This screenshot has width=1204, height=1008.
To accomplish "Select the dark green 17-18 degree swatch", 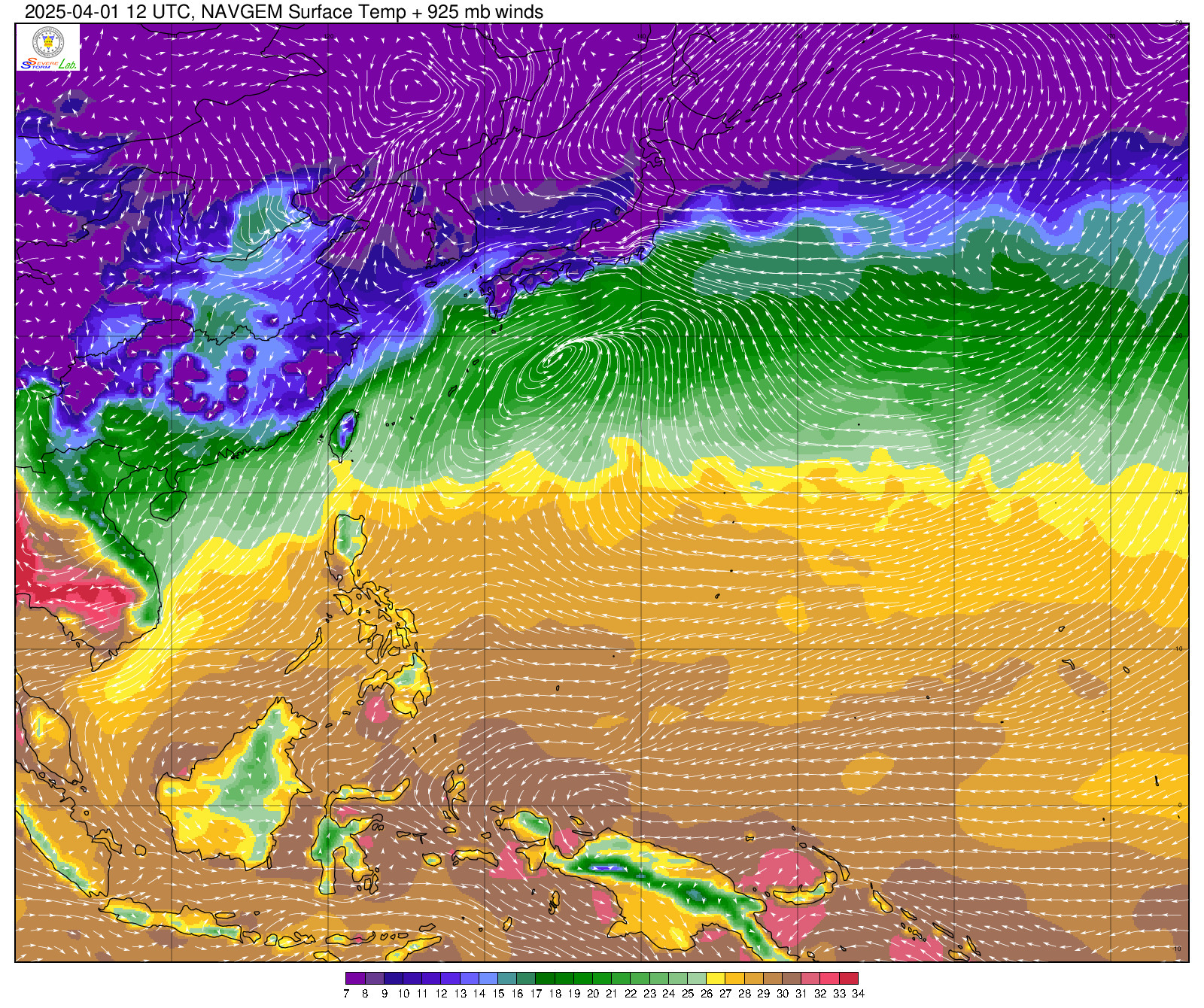I will coord(545,979).
